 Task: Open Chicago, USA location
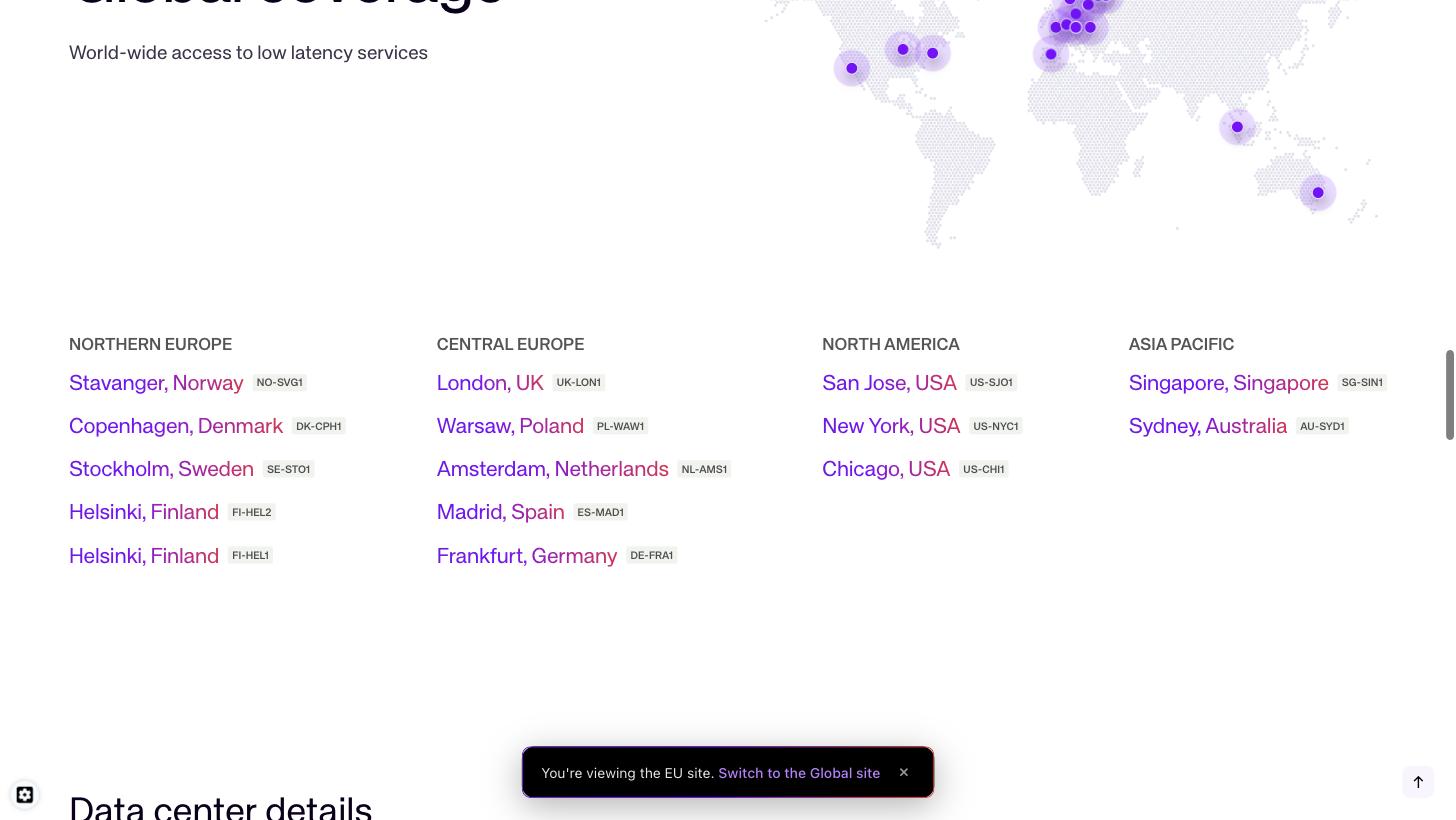coord(886,469)
